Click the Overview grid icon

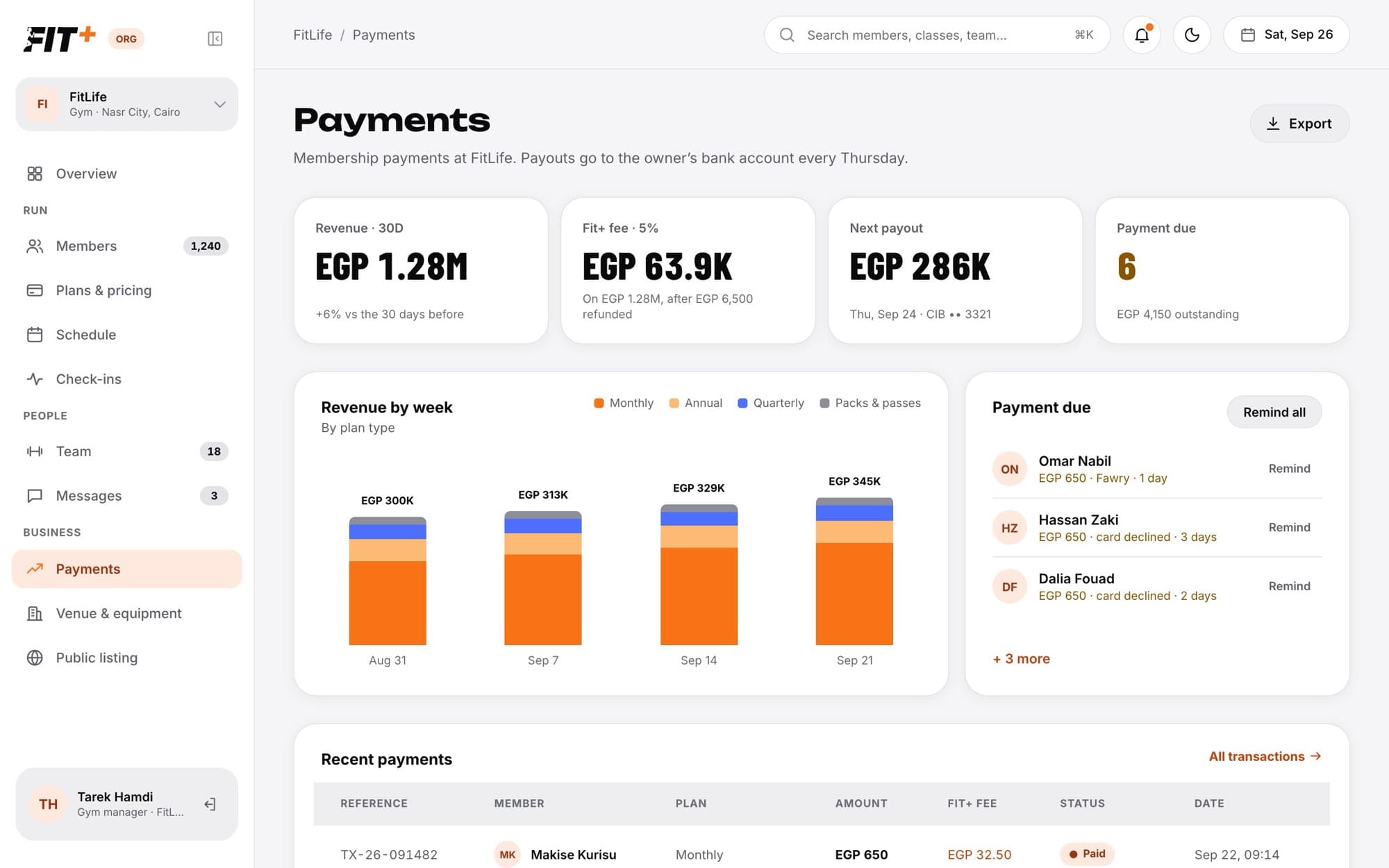point(35,174)
